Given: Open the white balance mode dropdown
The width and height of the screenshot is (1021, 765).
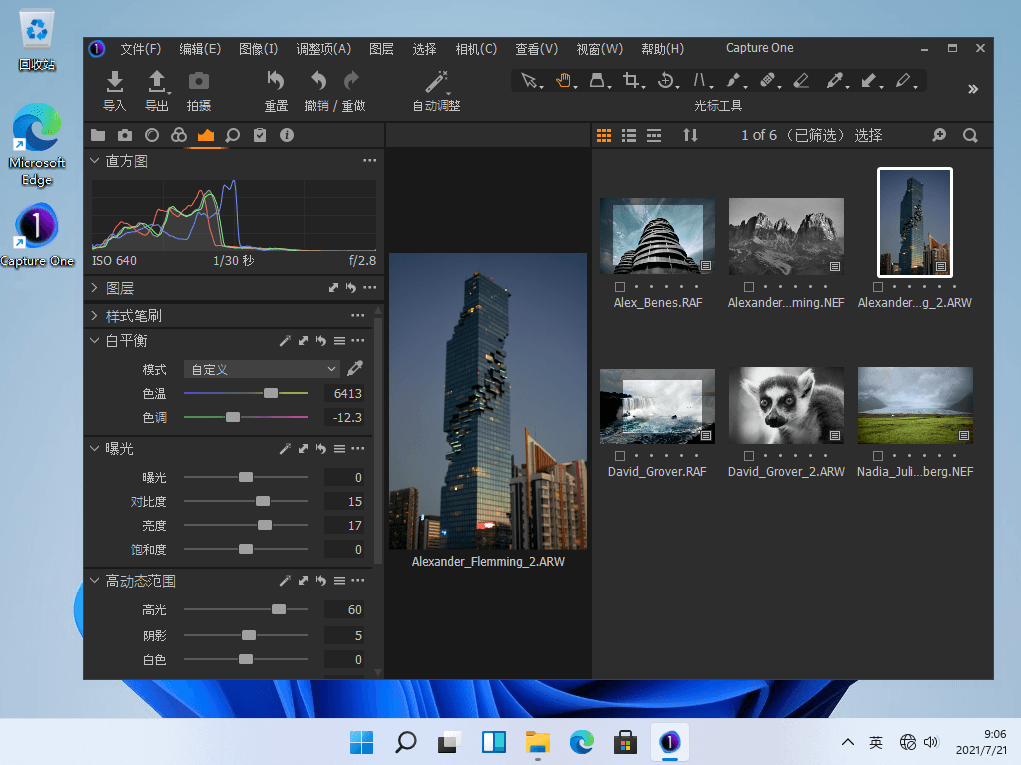Looking at the screenshot, I should (262, 369).
